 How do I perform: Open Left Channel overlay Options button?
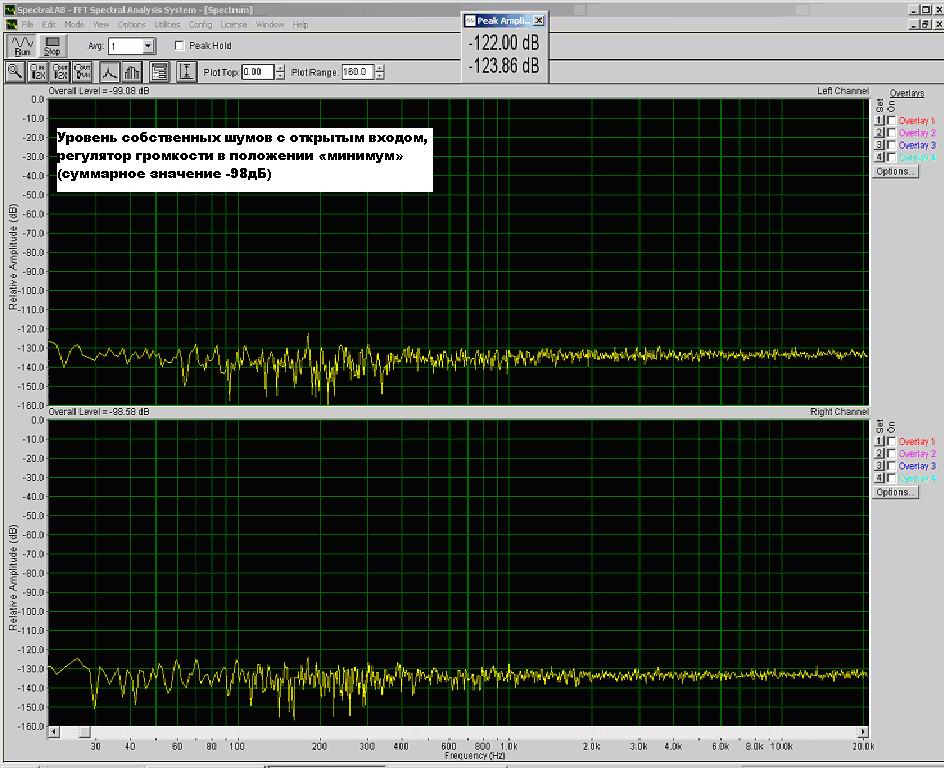click(x=896, y=172)
